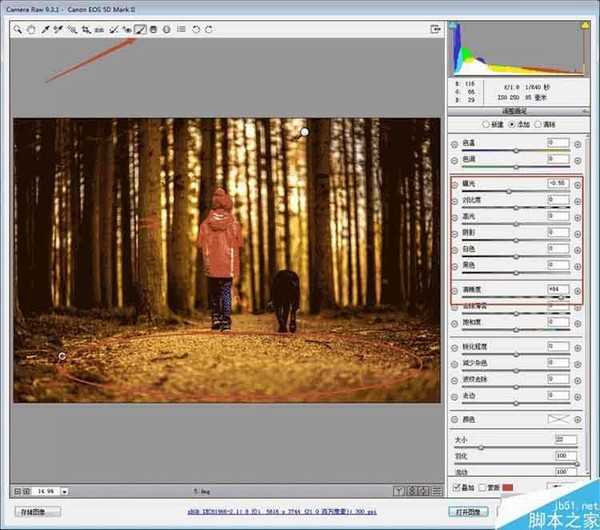
Task: Select the Crop tool
Action: pos(87,30)
